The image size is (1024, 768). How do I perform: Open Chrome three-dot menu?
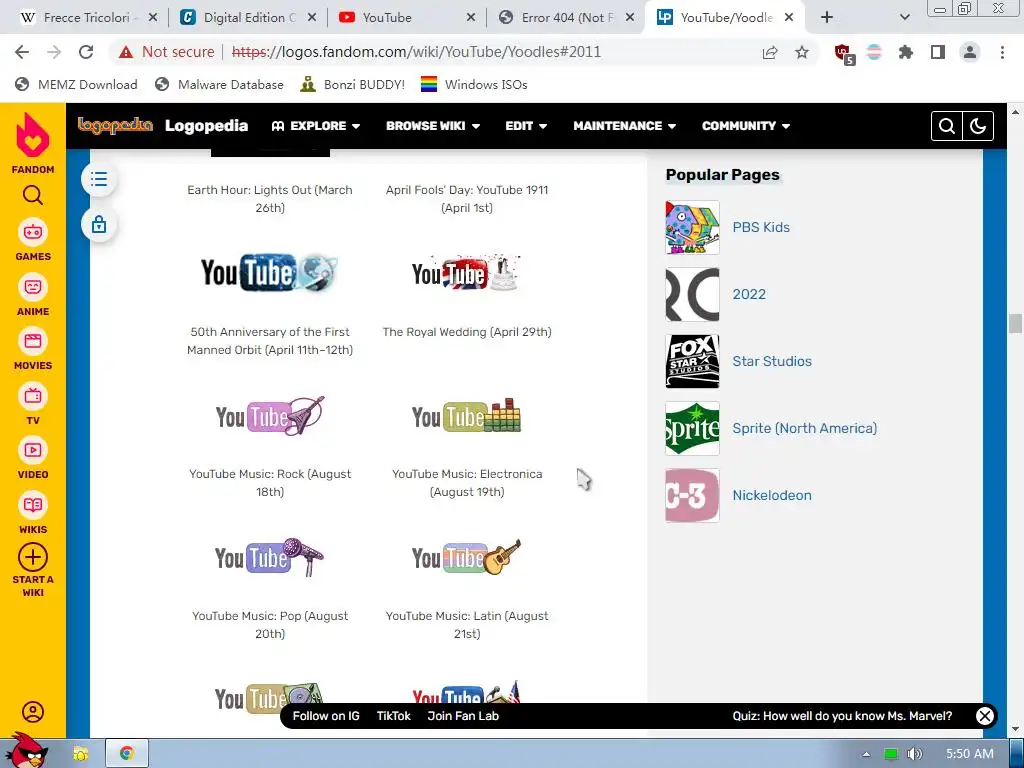1002,52
